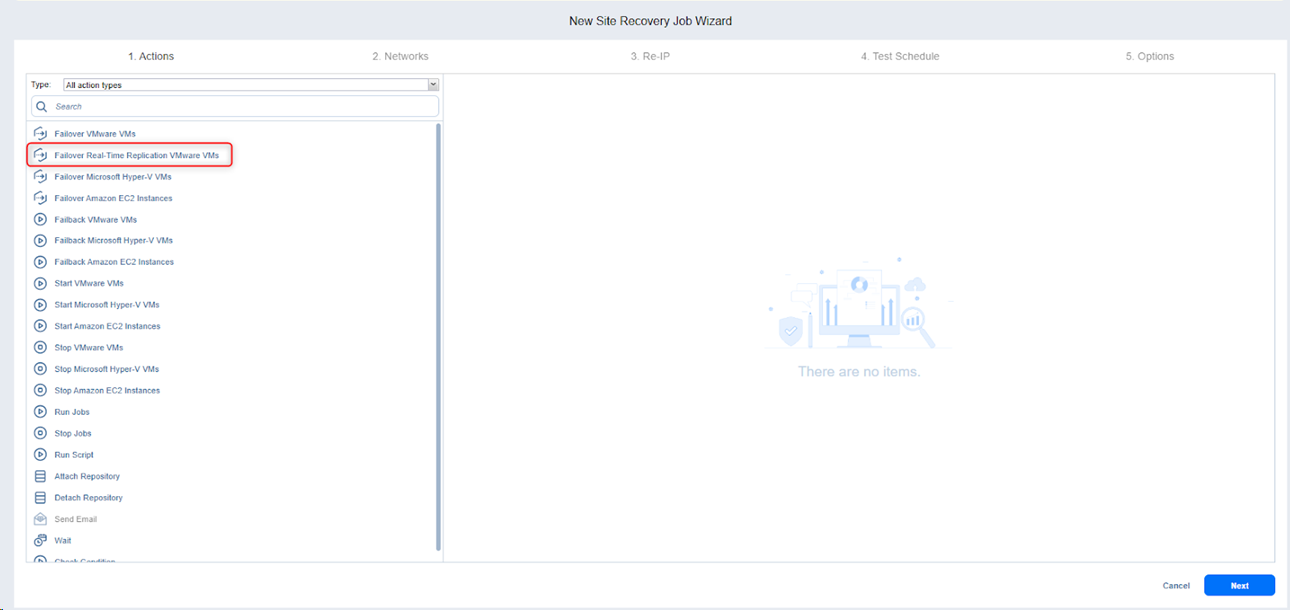Screen dimensions: 1290x610
Task: Open the Test Schedule step
Action: tap(900, 56)
